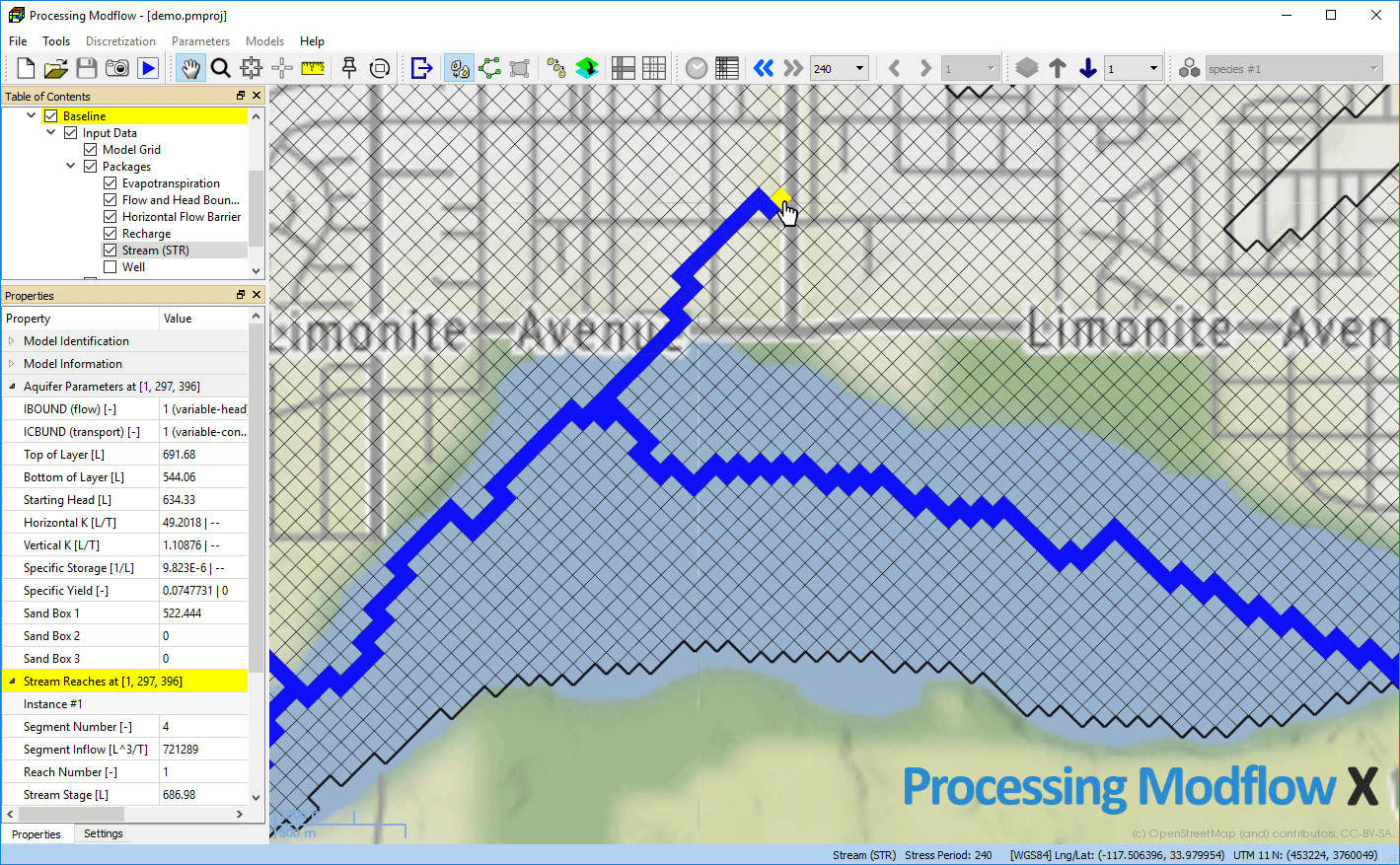Open the folder icon to load project
This screenshot has width=1400, height=865.
[x=56, y=68]
